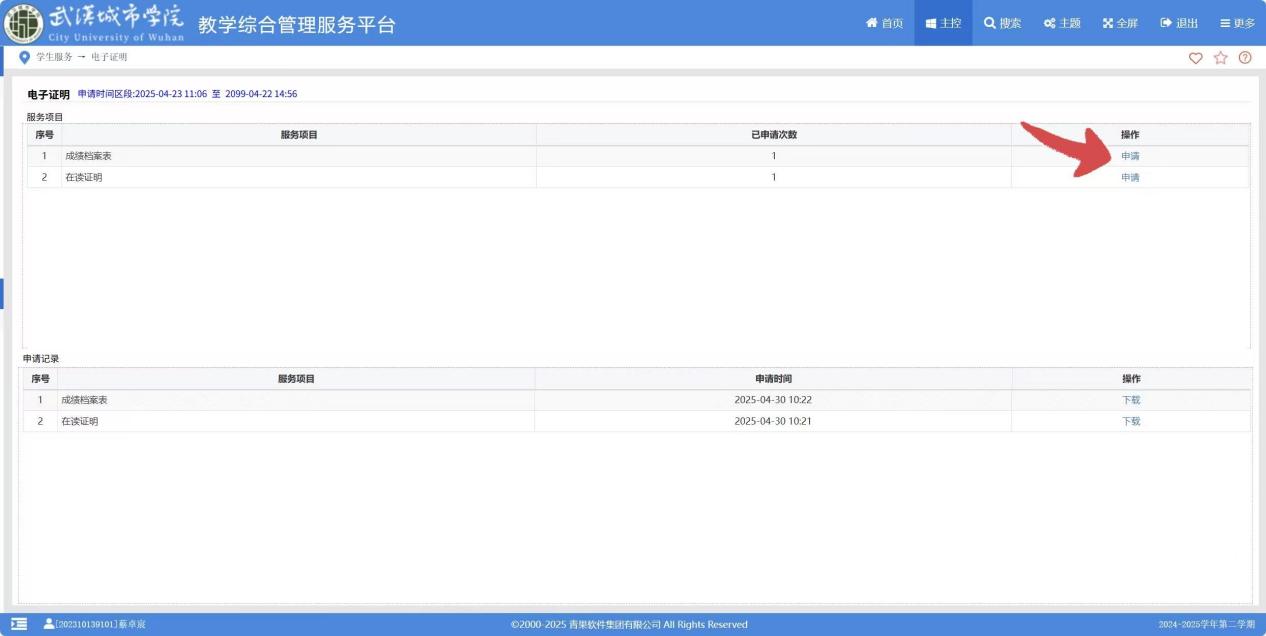Download the 成绩档案表 application record

(x=1131, y=400)
